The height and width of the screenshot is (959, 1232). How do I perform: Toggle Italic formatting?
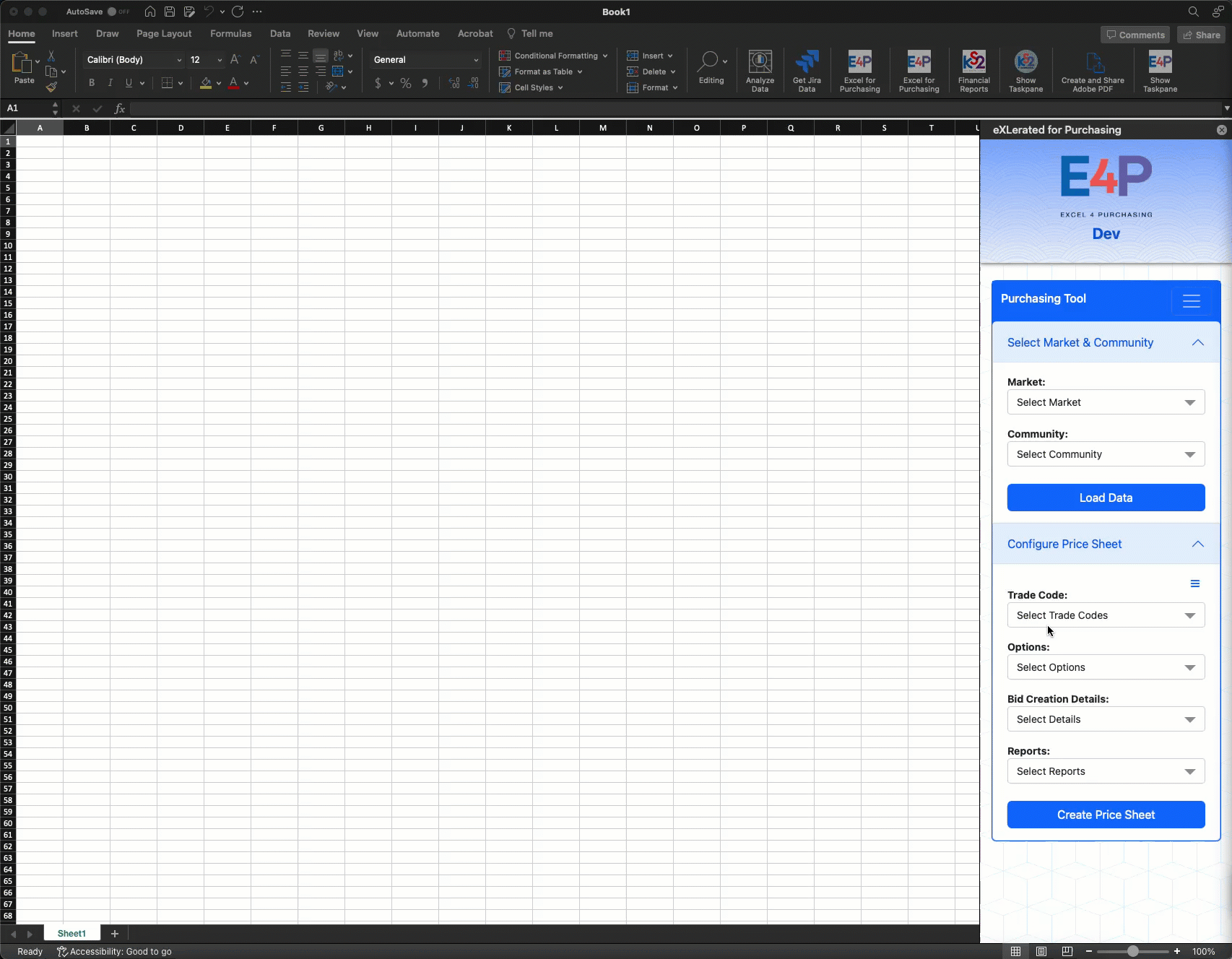tap(110, 83)
